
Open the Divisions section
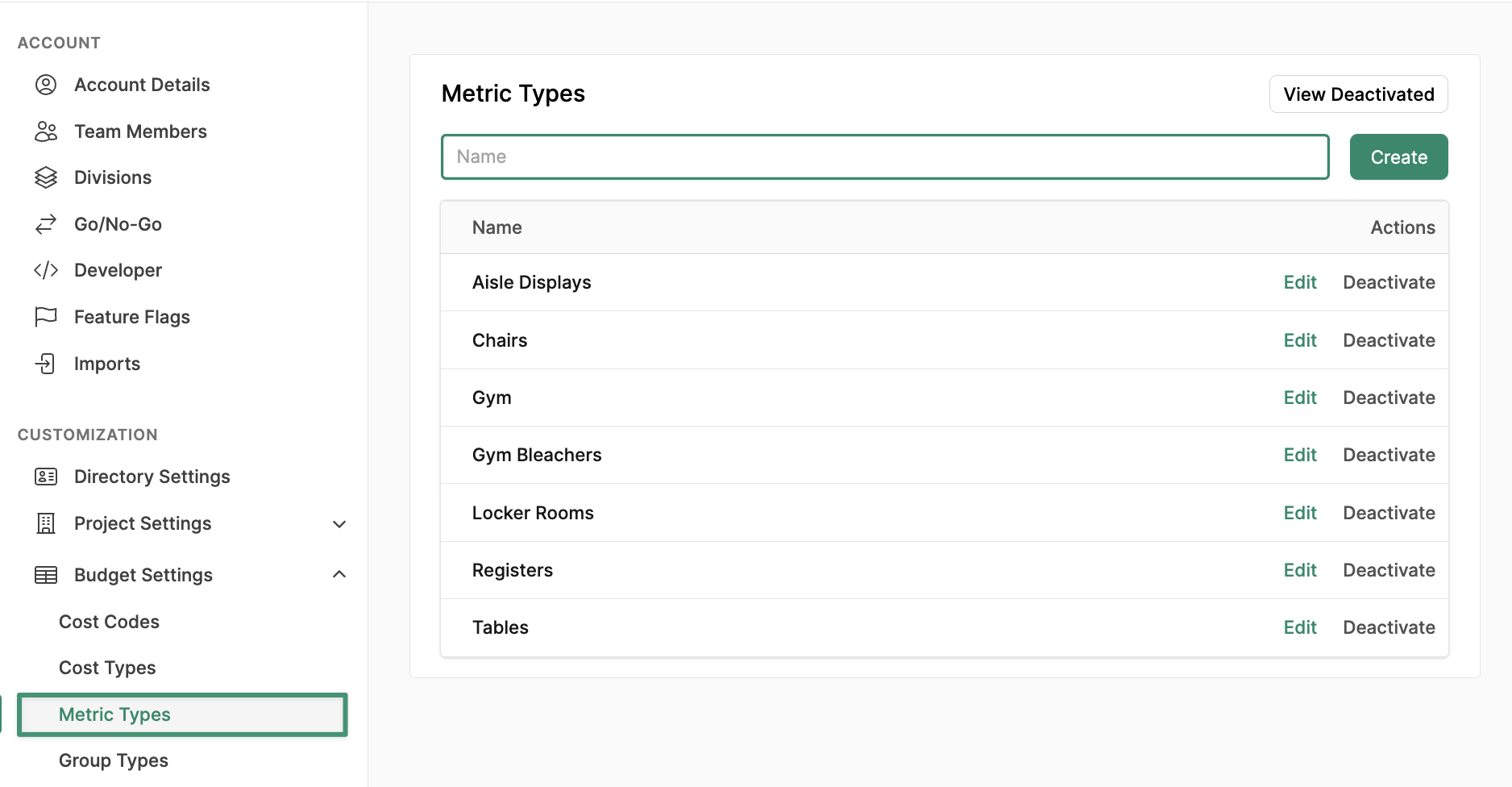pyautogui.click(x=113, y=177)
